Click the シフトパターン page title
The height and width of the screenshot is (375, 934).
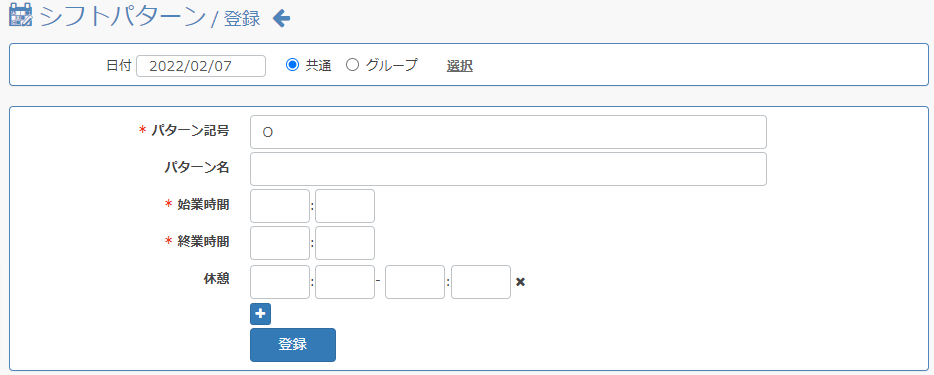pos(122,17)
